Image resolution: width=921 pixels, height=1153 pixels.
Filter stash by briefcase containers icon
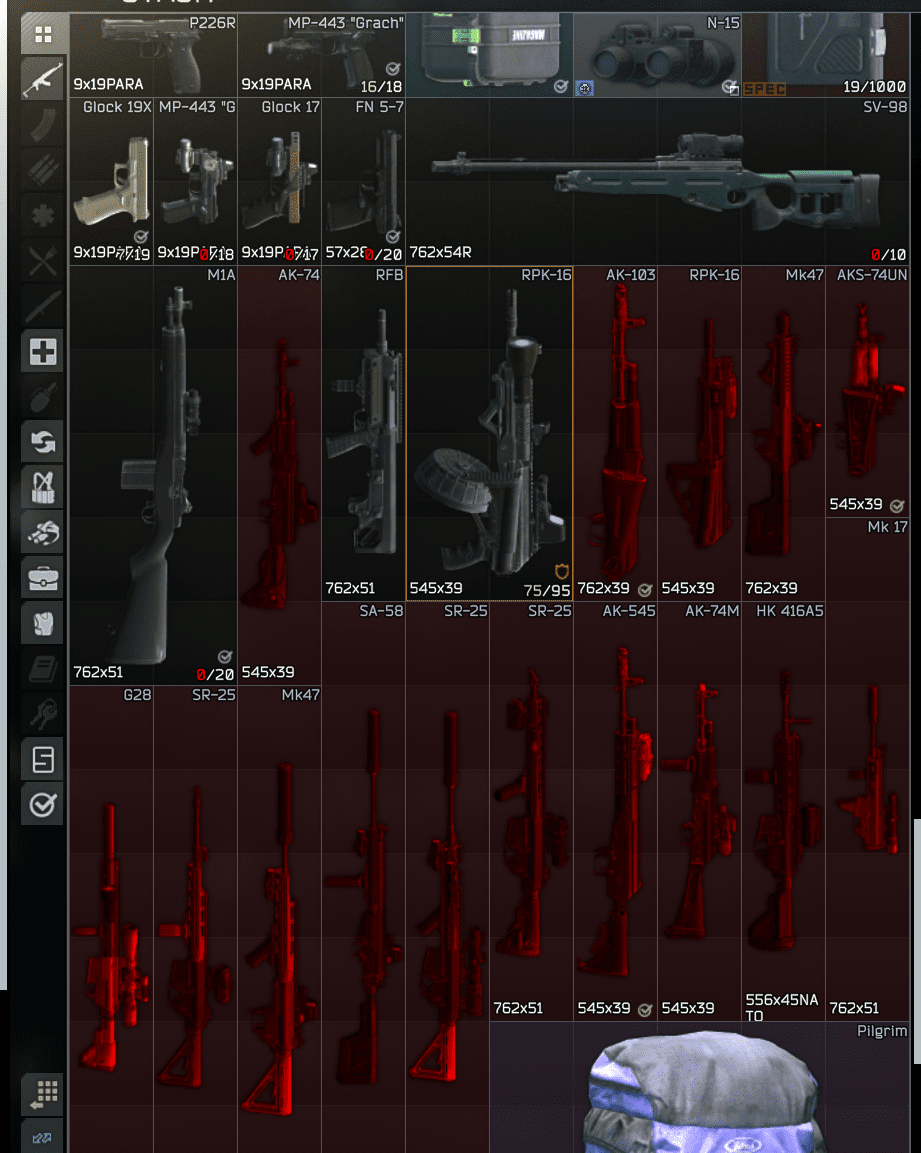coord(43,579)
